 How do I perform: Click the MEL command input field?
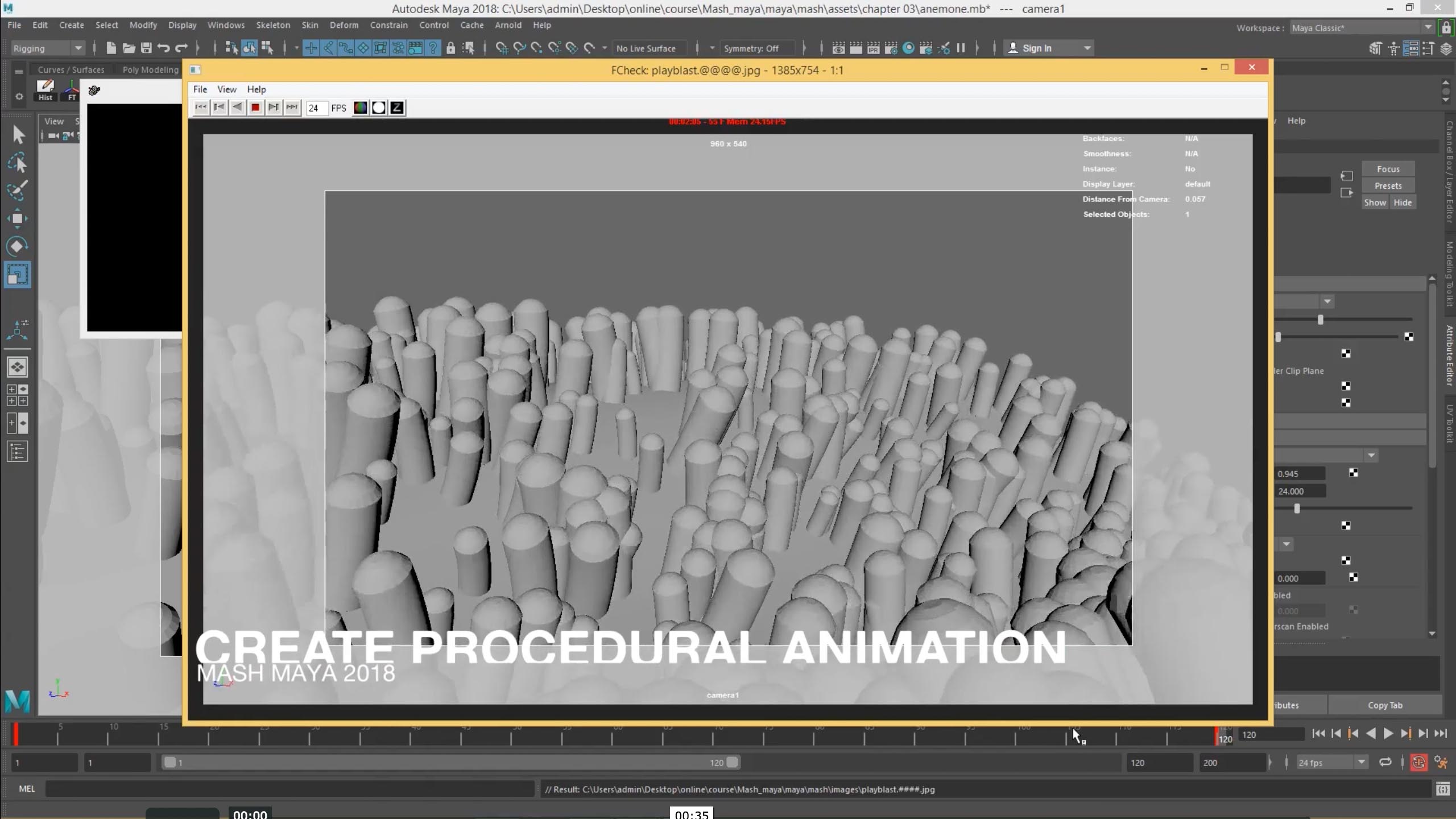point(289,789)
